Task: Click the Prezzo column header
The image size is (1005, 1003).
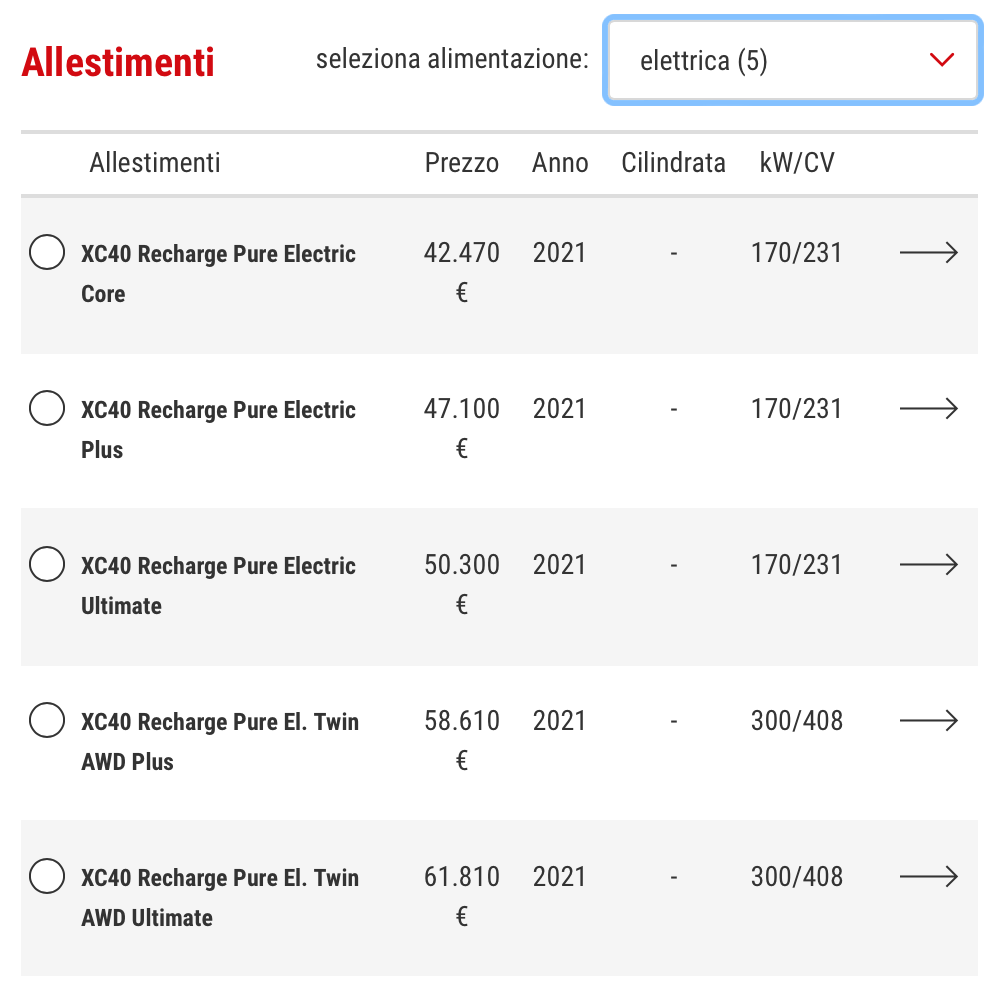Action: tap(461, 163)
